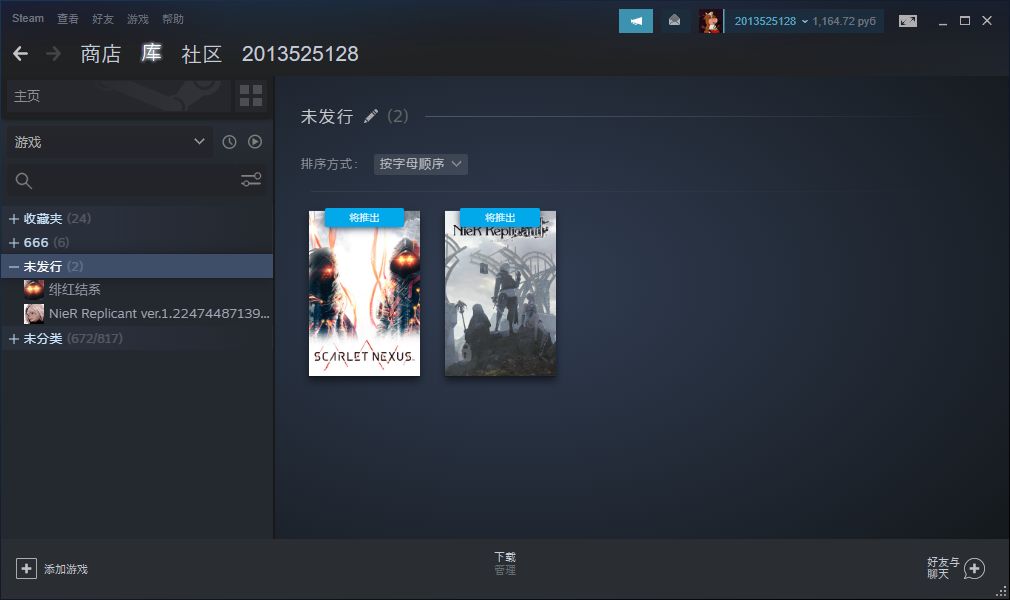
Task: Open the 按字母顺序 sort dropdown
Action: point(421,164)
